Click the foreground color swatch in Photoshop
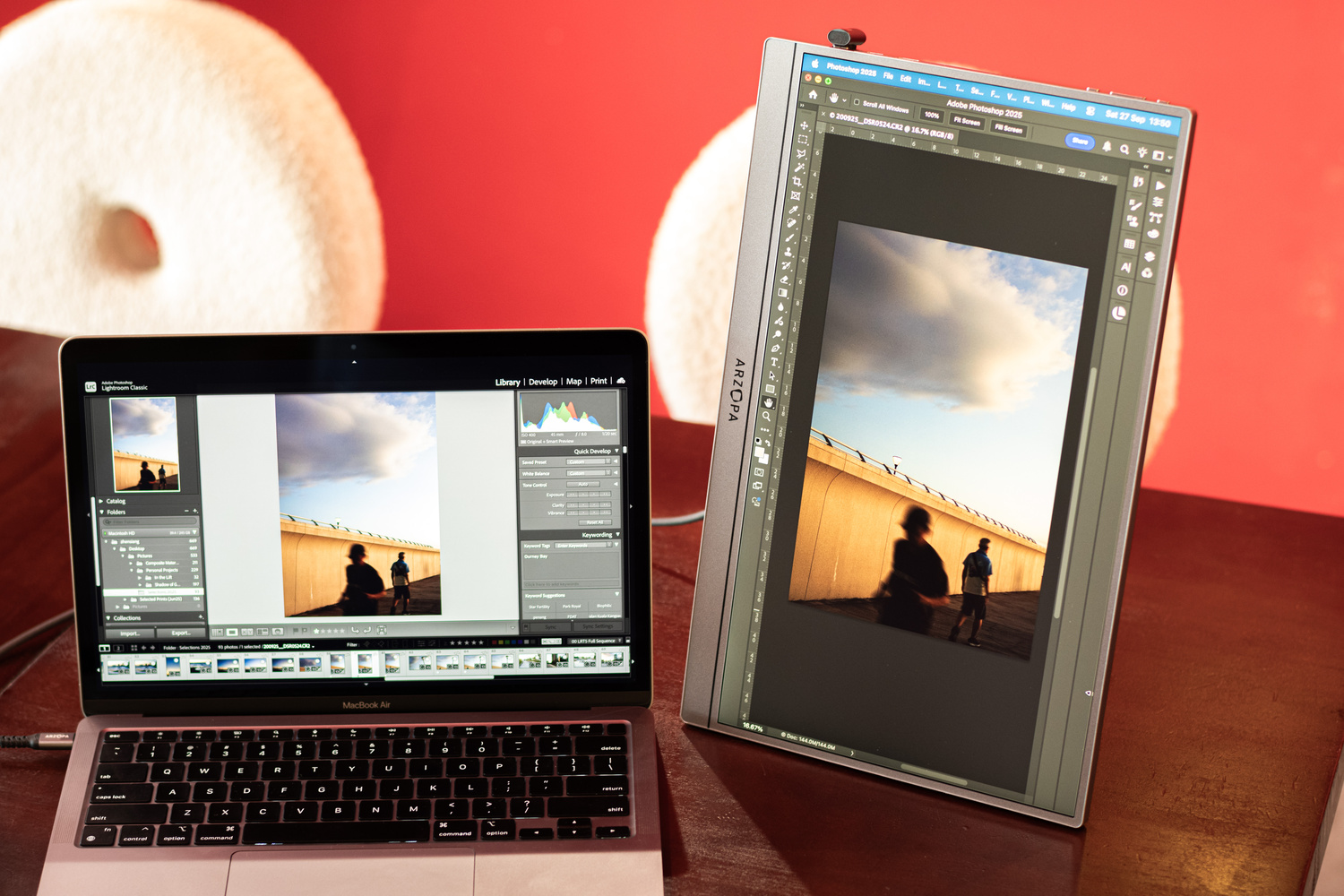 click(x=760, y=452)
